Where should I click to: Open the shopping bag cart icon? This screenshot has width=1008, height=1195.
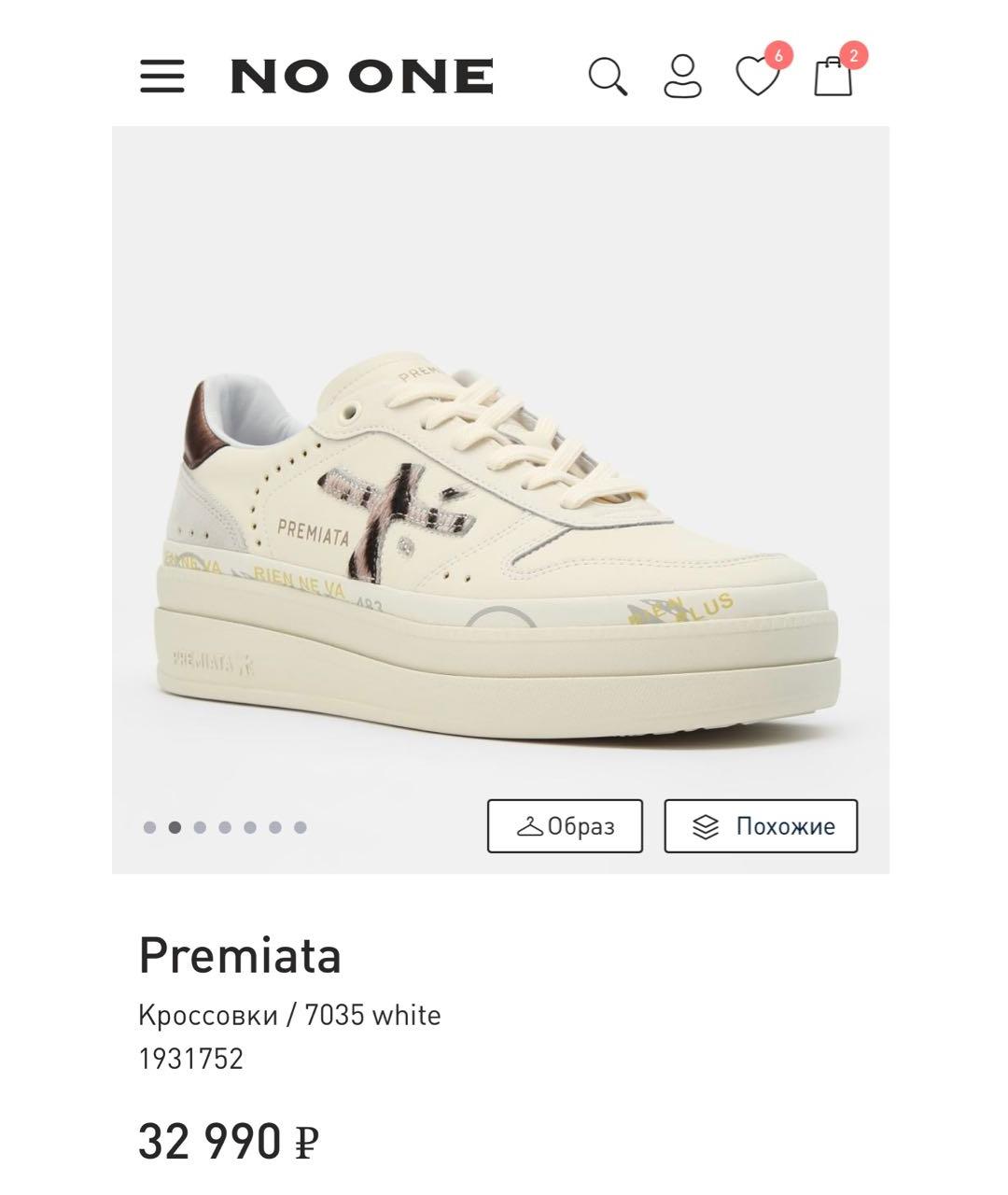pos(833,77)
